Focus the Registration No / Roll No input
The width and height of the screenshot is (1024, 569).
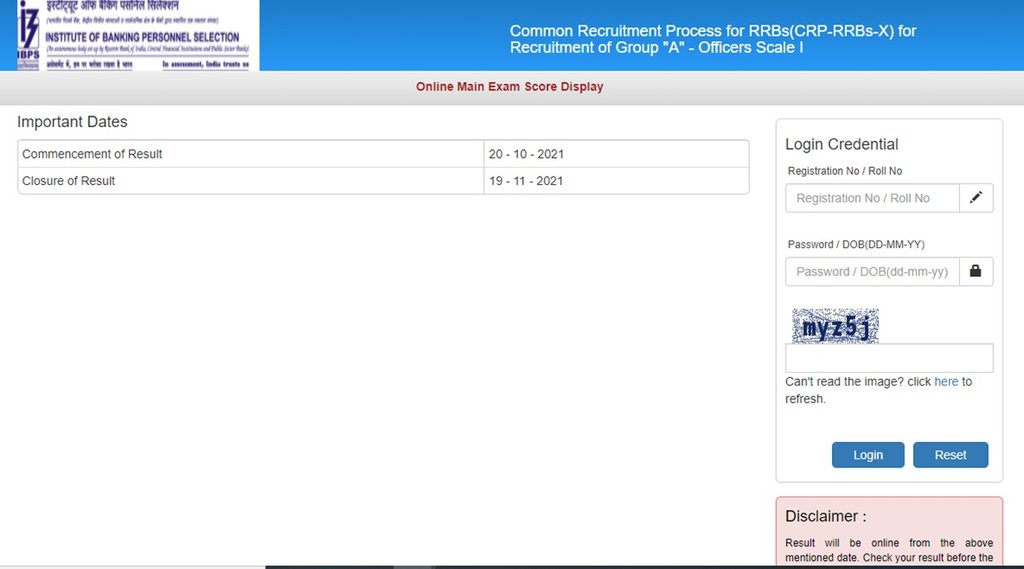(872, 198)
